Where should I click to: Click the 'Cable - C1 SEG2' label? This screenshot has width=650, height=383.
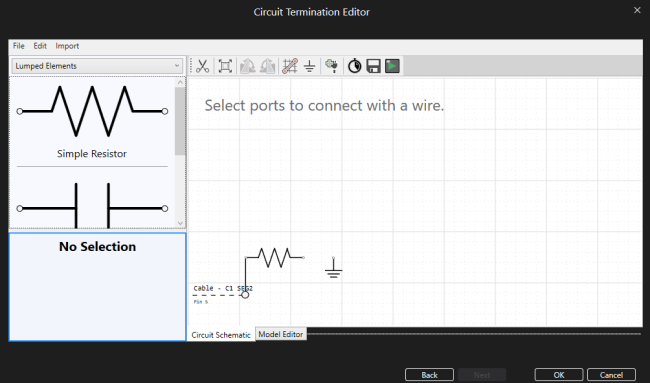tap(223, 288)
